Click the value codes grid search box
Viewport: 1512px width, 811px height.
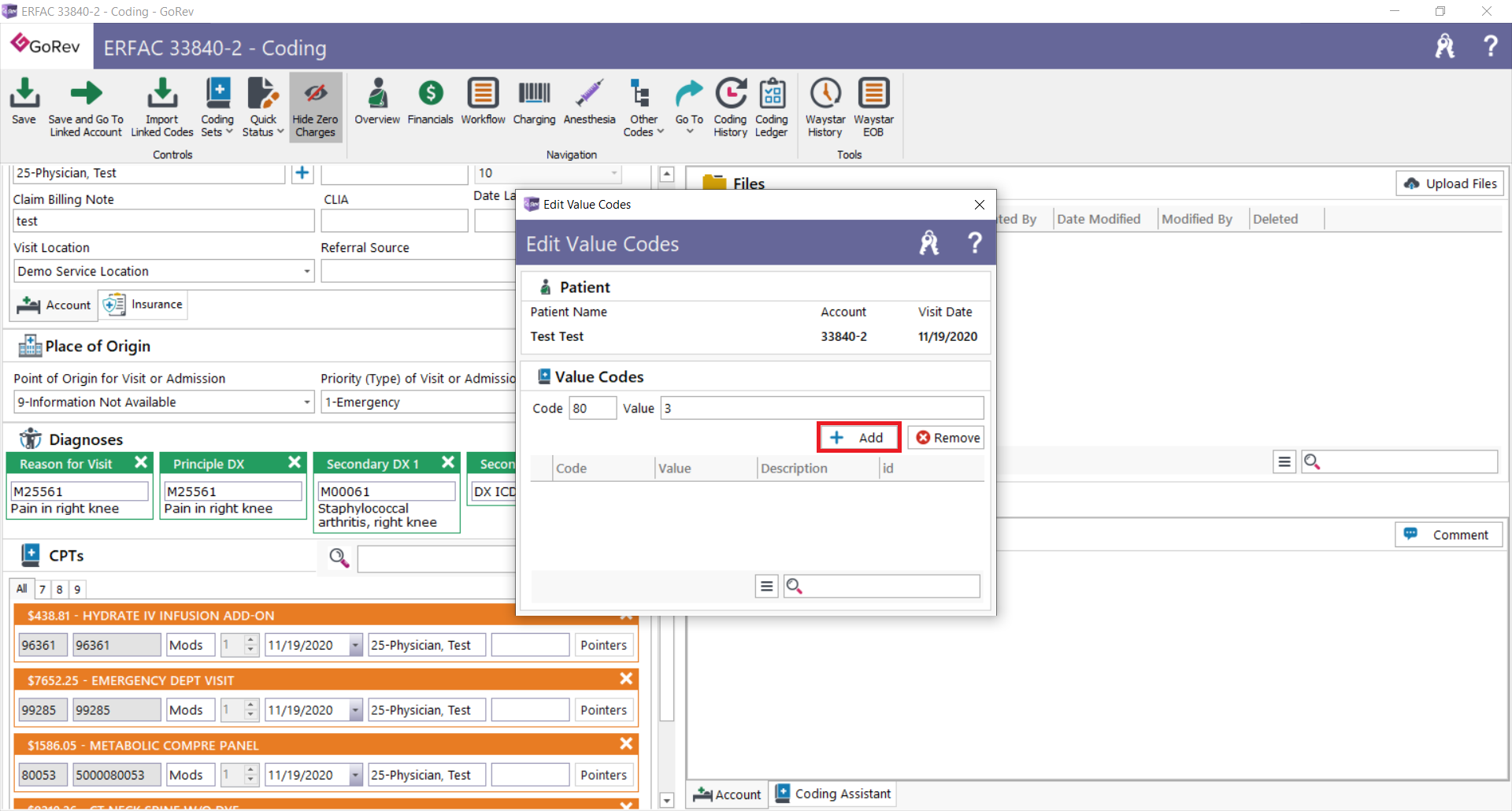tap(882, 586)
